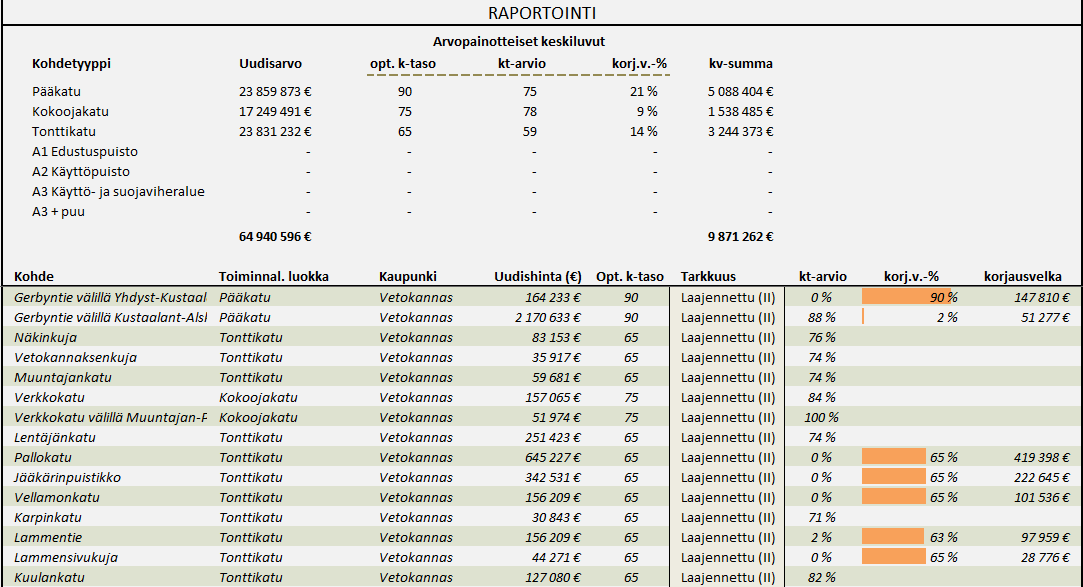Select the Arvopainotteiset keskiluvut heading
Screen dimensions: 1083x587
coord(519,41)
